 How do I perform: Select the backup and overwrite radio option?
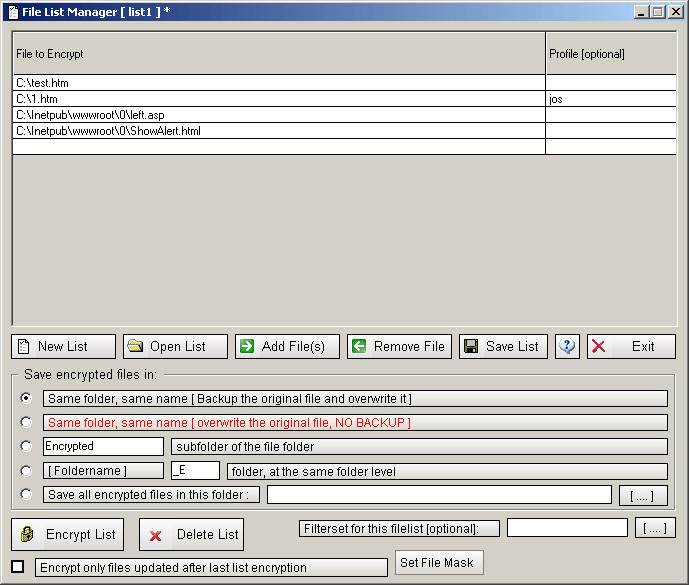26,398
